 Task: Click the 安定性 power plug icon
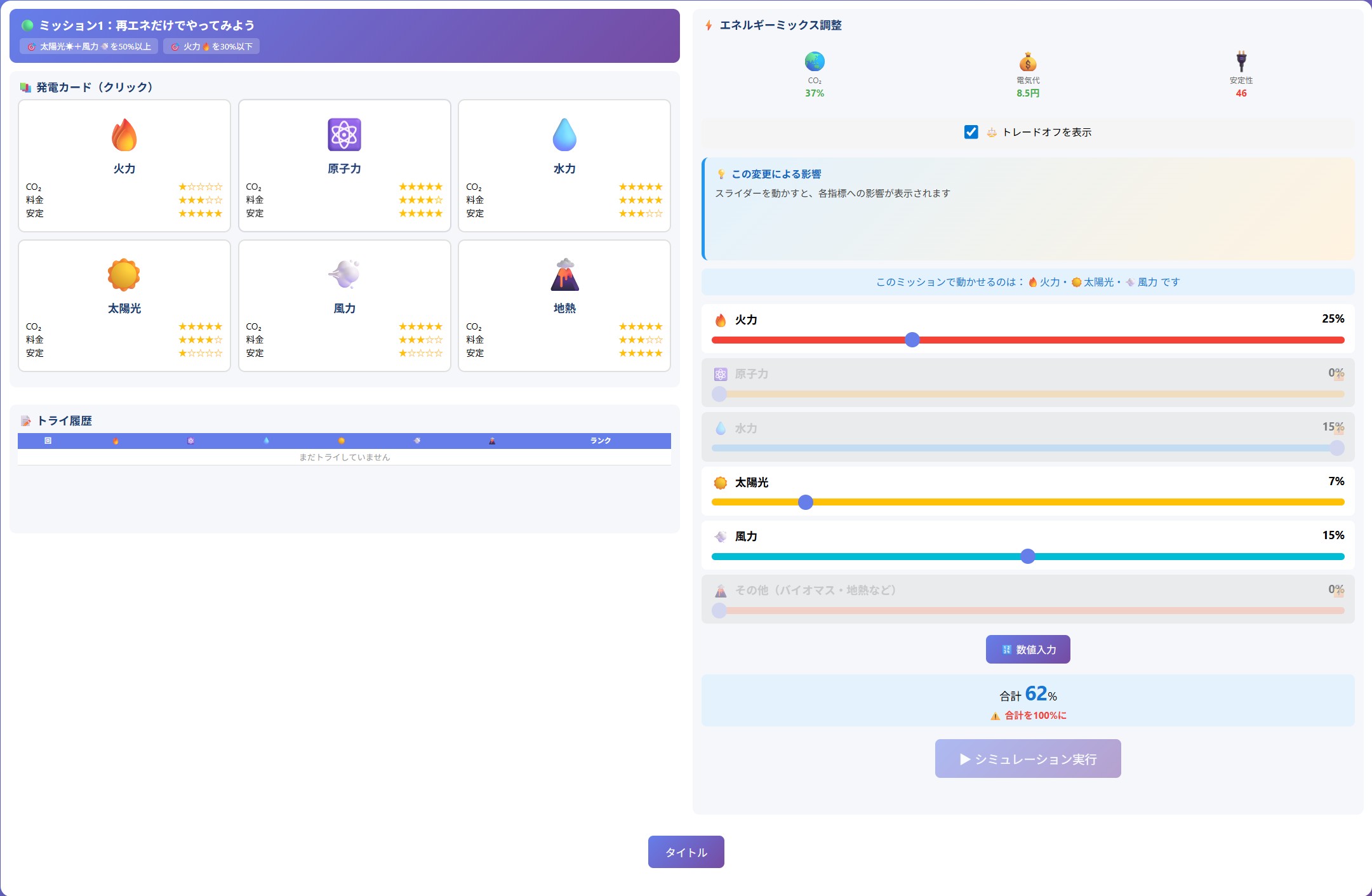click(1241, 62)
